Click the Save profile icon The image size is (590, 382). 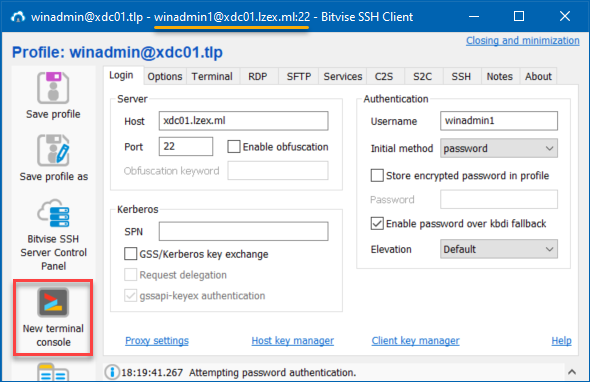click(53, 88)
